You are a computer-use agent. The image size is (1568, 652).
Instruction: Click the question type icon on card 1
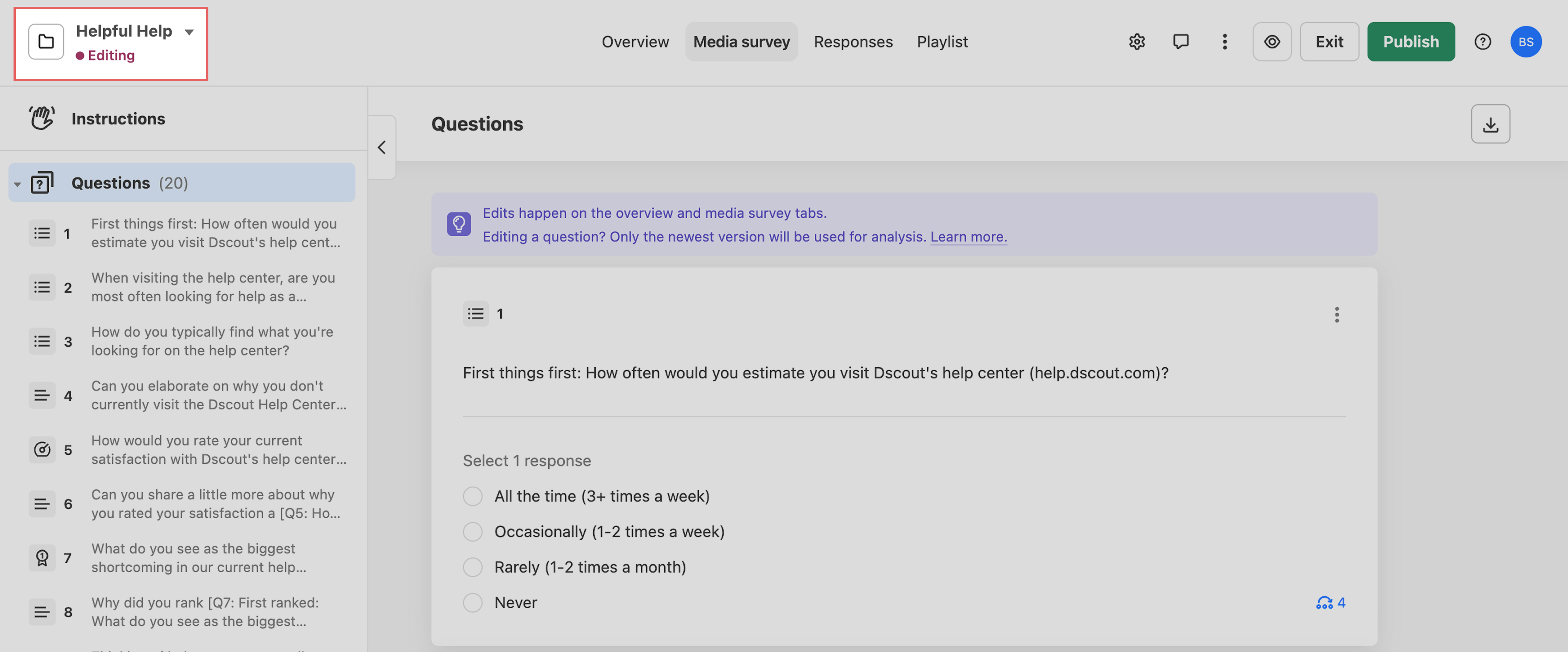pos(475,314)
